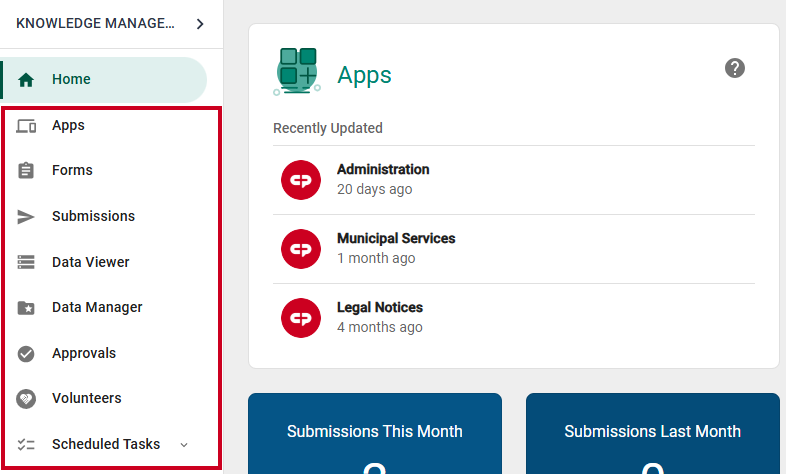This screenshot has width=786, height=474.
Task: Click the Apps devices icon in sidebar
Action: 26,126
